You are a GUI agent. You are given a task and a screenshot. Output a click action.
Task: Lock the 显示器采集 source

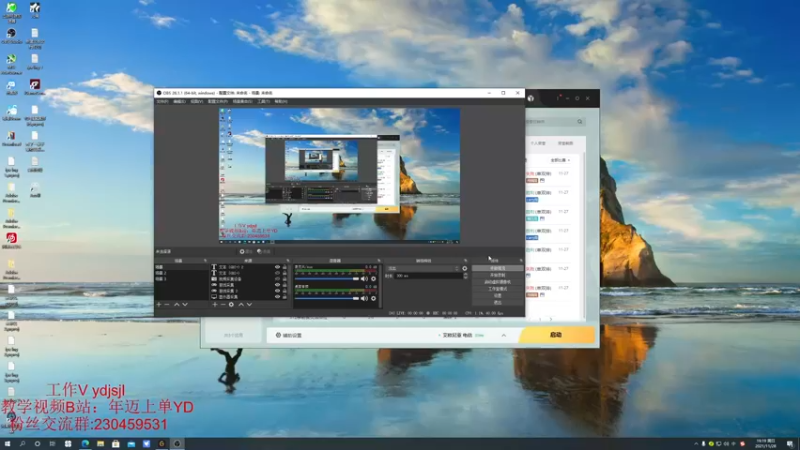click(285, 296)
